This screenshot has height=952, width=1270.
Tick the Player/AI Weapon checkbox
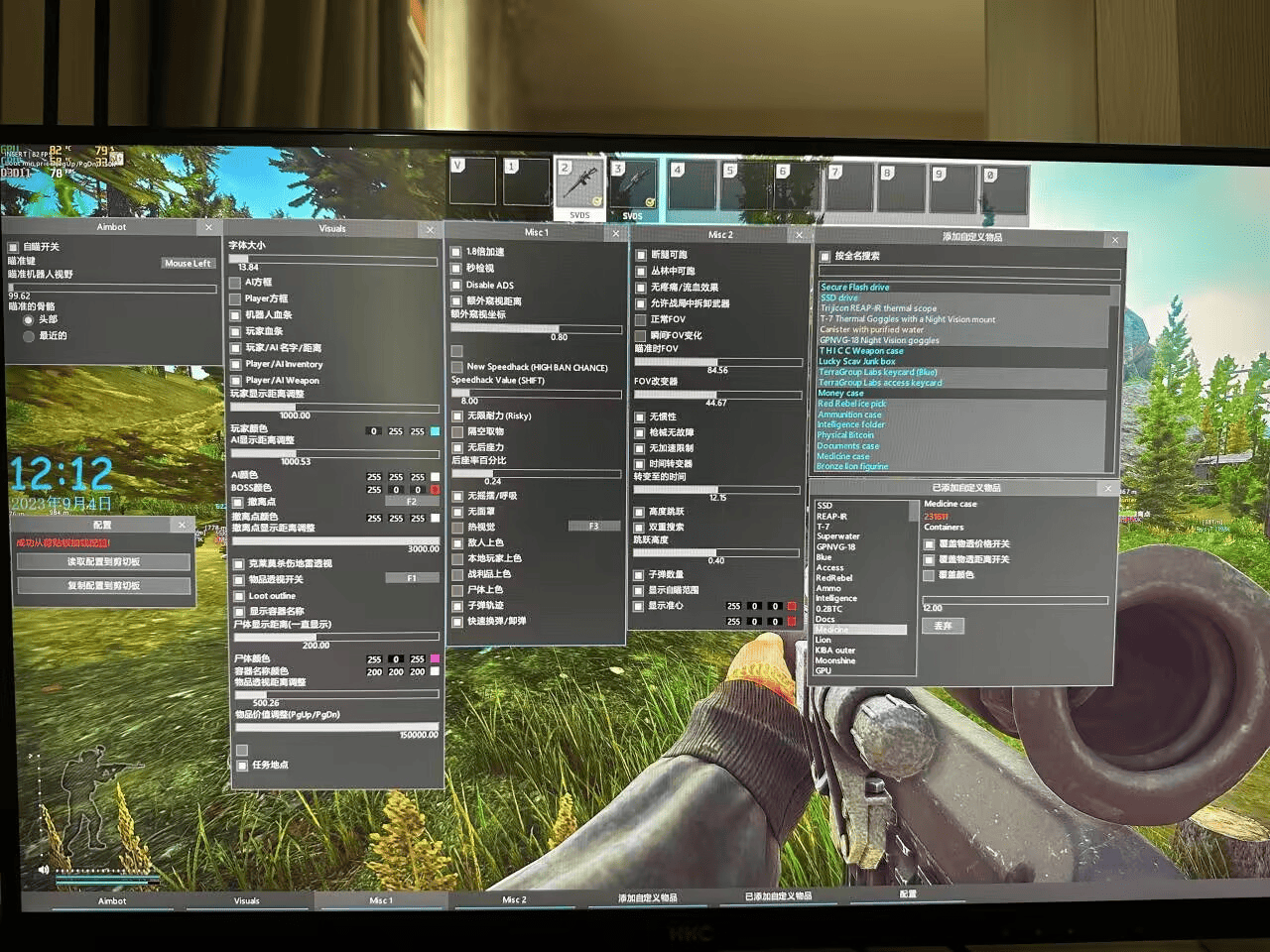click(x=235, y=380)
